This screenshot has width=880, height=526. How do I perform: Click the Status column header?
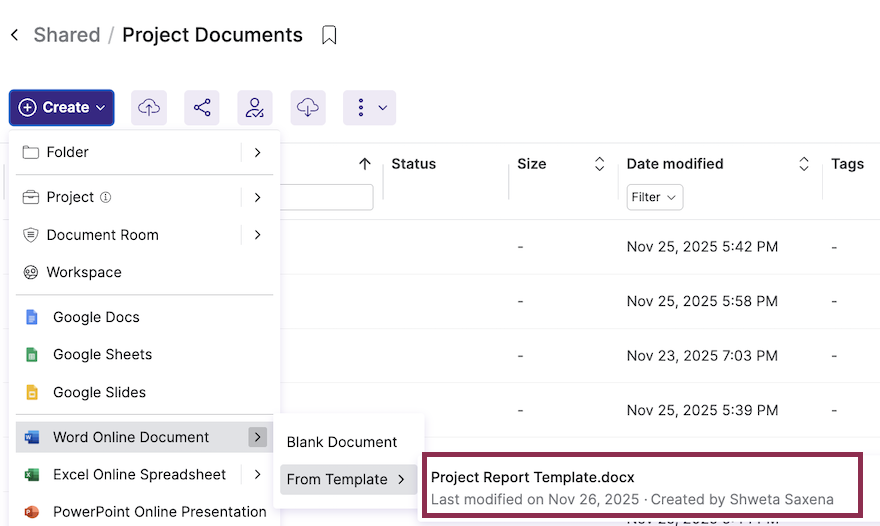[x=414, y=164]
